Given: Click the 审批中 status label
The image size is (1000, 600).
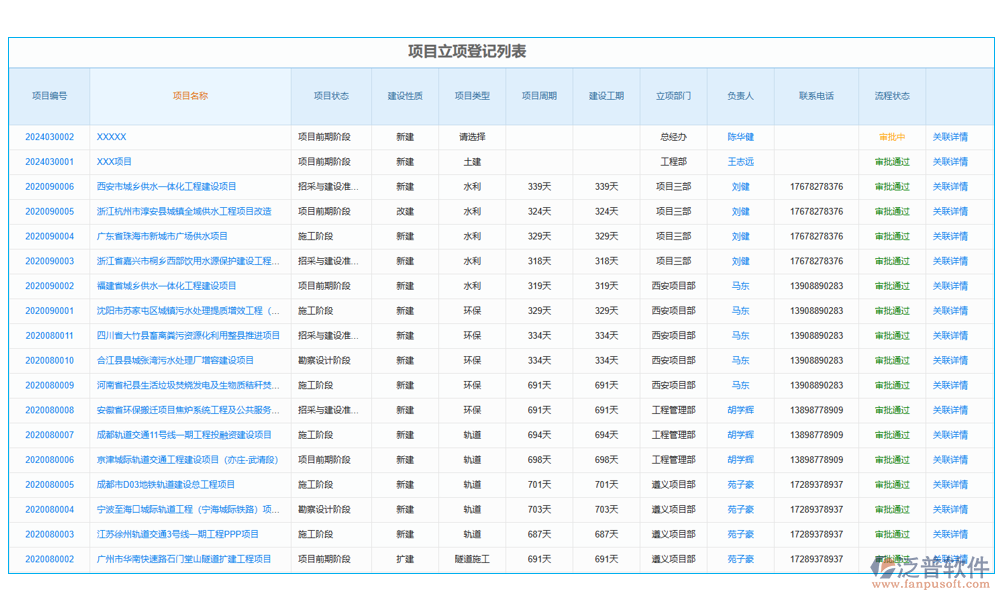Looking at the screenshot, I should [x=891, y=137].
